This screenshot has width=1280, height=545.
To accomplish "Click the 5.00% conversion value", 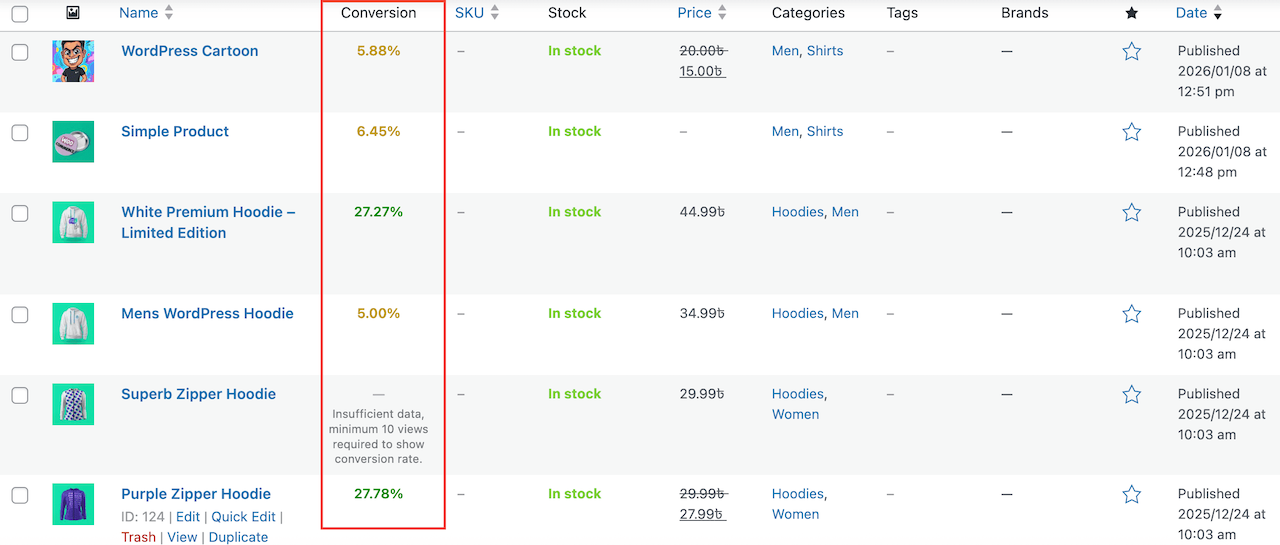I will coord(378,313).
